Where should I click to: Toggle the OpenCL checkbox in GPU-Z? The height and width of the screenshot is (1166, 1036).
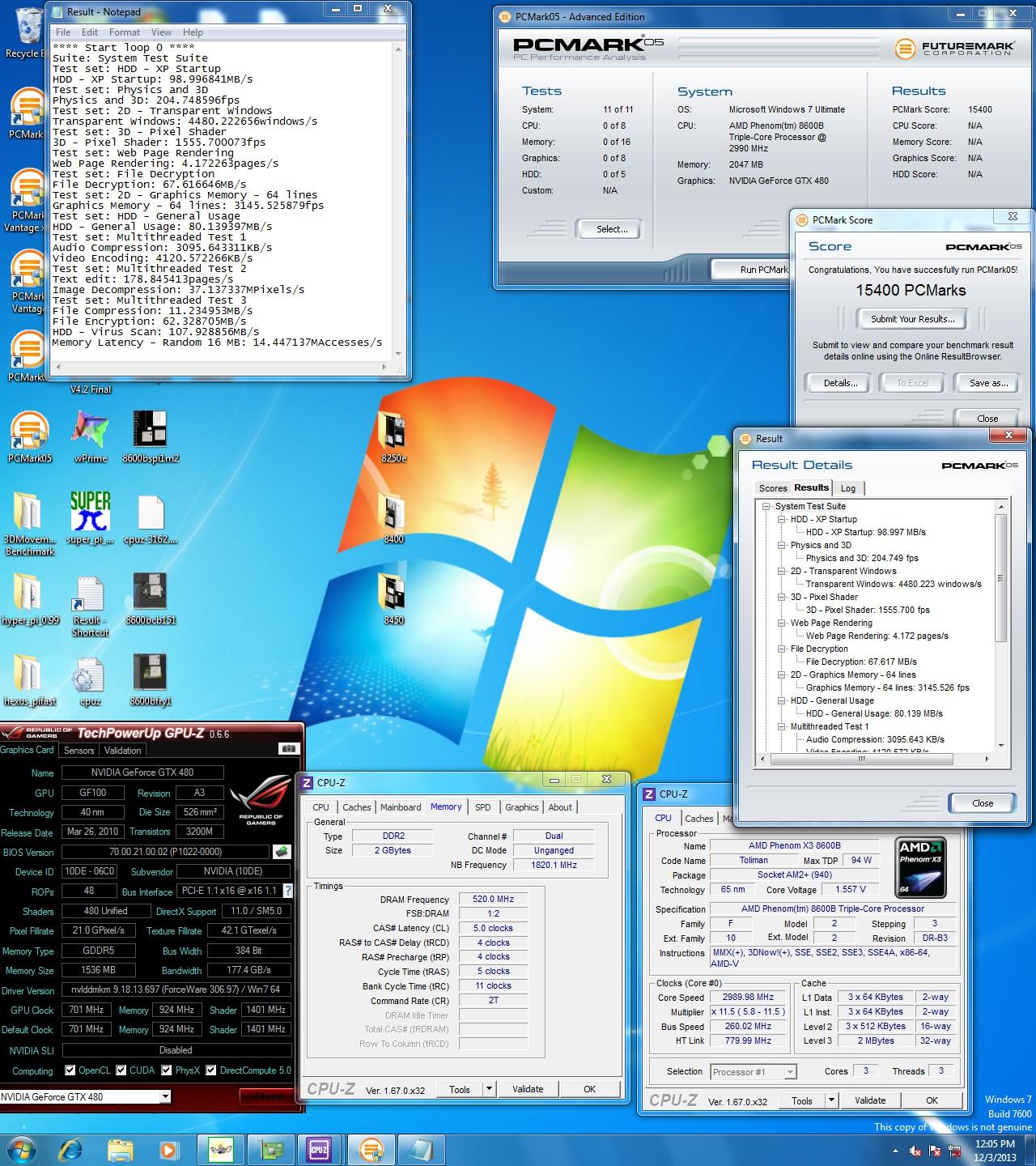pyautogui.click(x=70, y=1070)
